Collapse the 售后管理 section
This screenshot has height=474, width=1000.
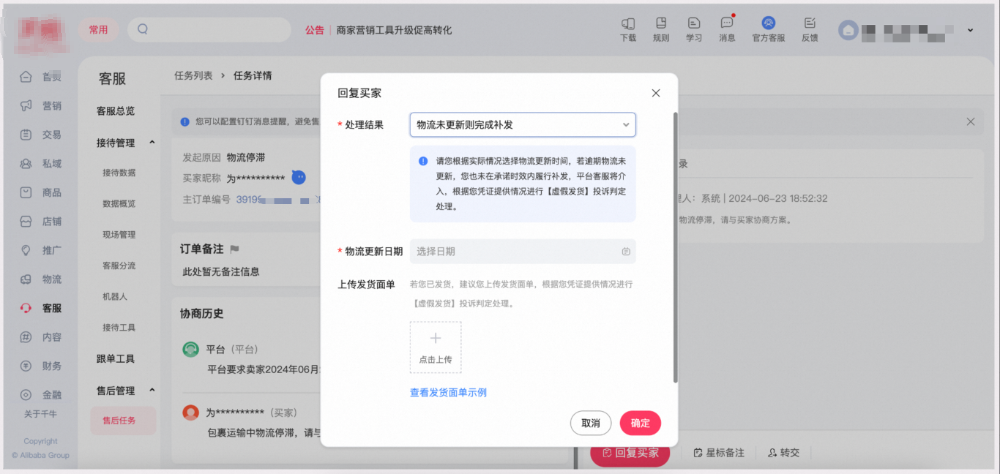pyautogui.click(x=152, y=390)
